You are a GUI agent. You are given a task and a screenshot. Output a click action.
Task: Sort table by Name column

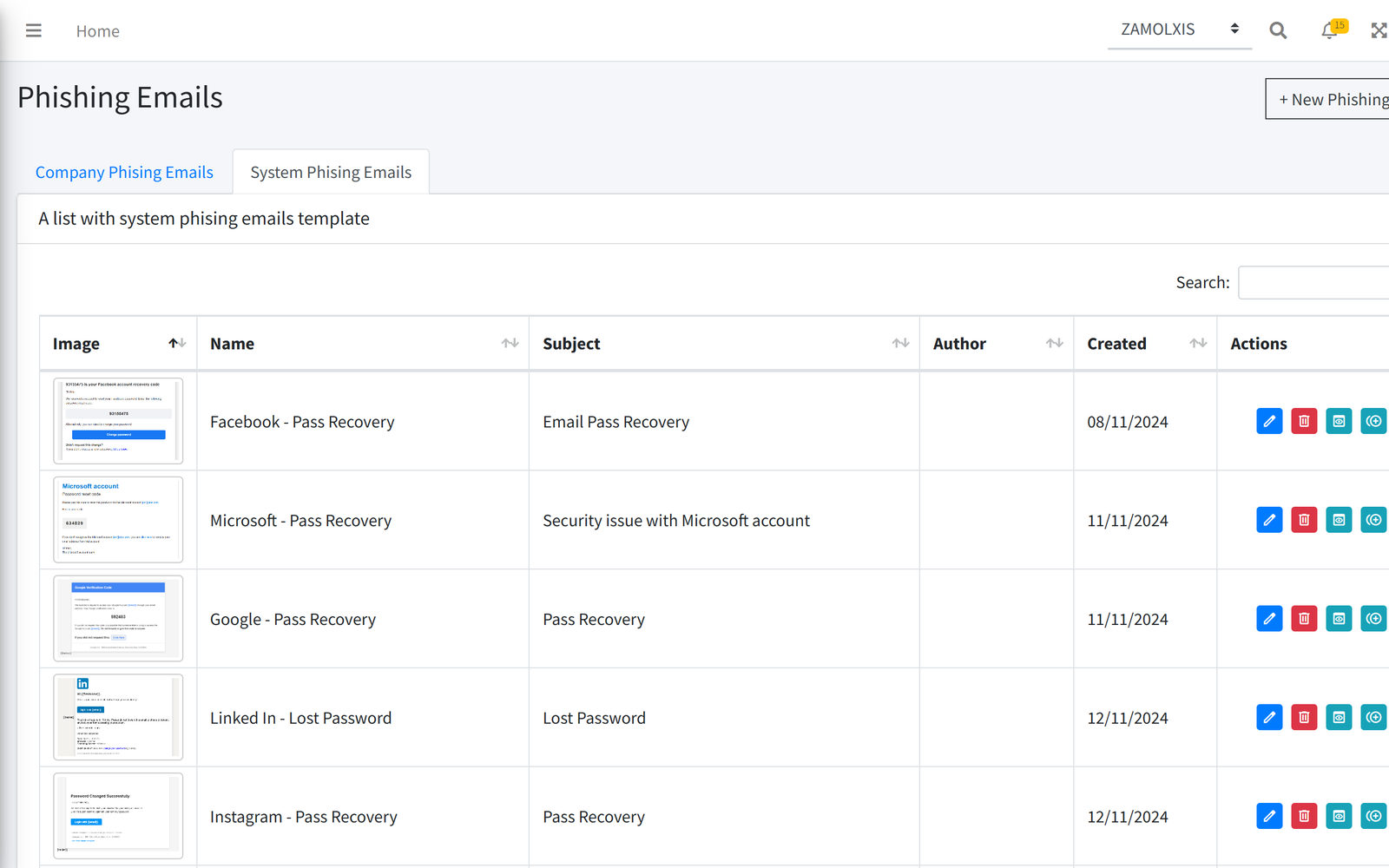coord(363,344)
